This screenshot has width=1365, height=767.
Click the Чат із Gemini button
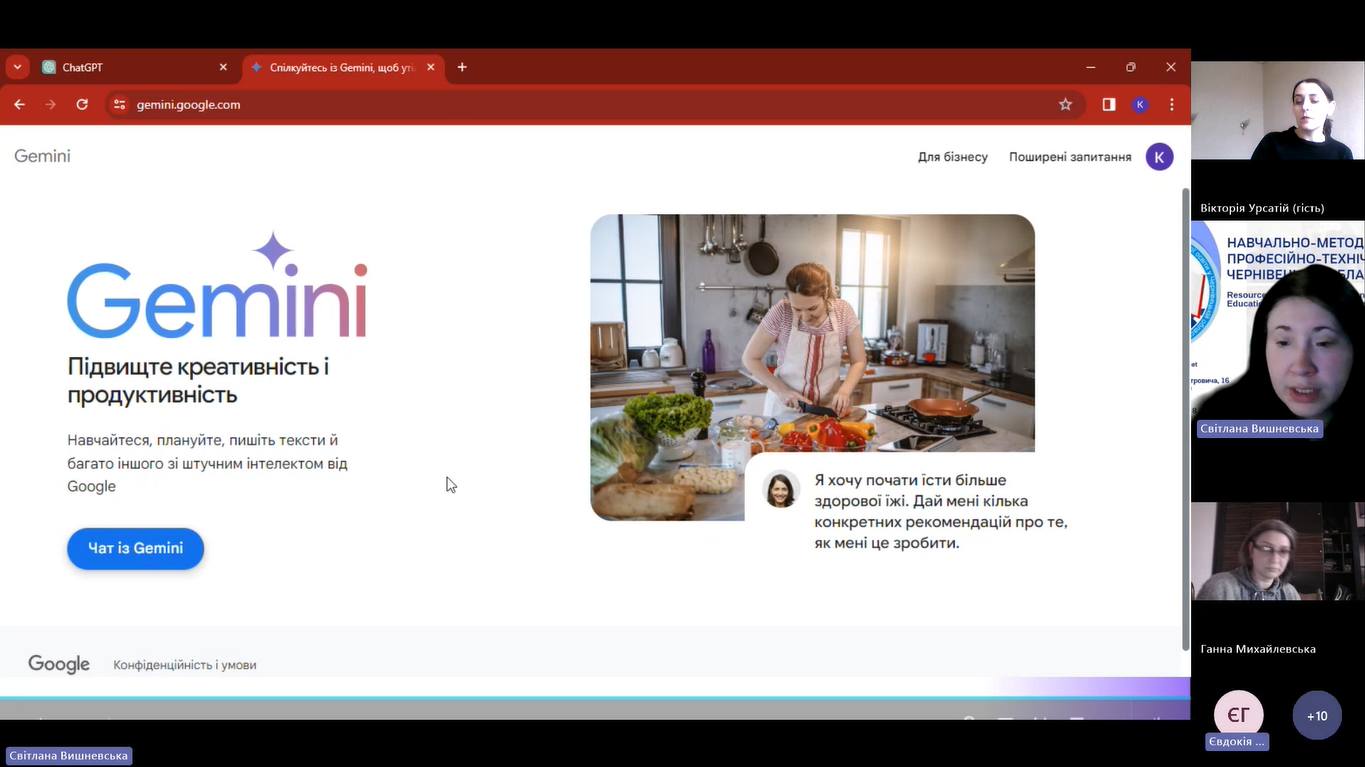(x=135, y=548)
